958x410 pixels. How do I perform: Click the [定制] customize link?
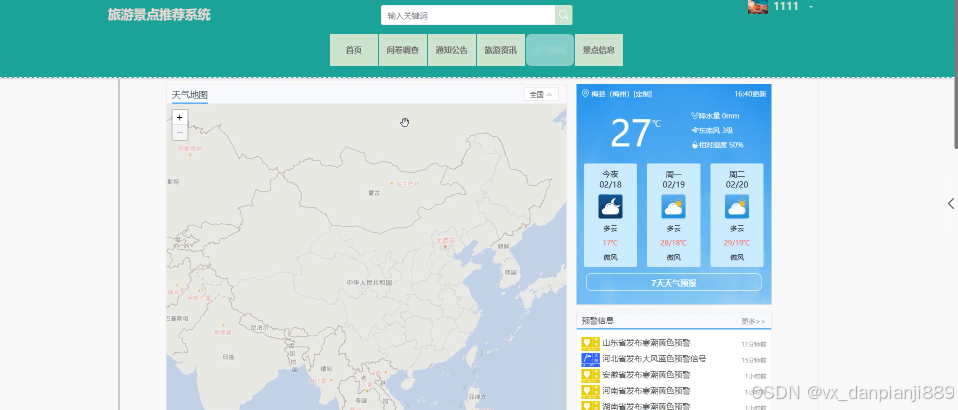point(642,94)
